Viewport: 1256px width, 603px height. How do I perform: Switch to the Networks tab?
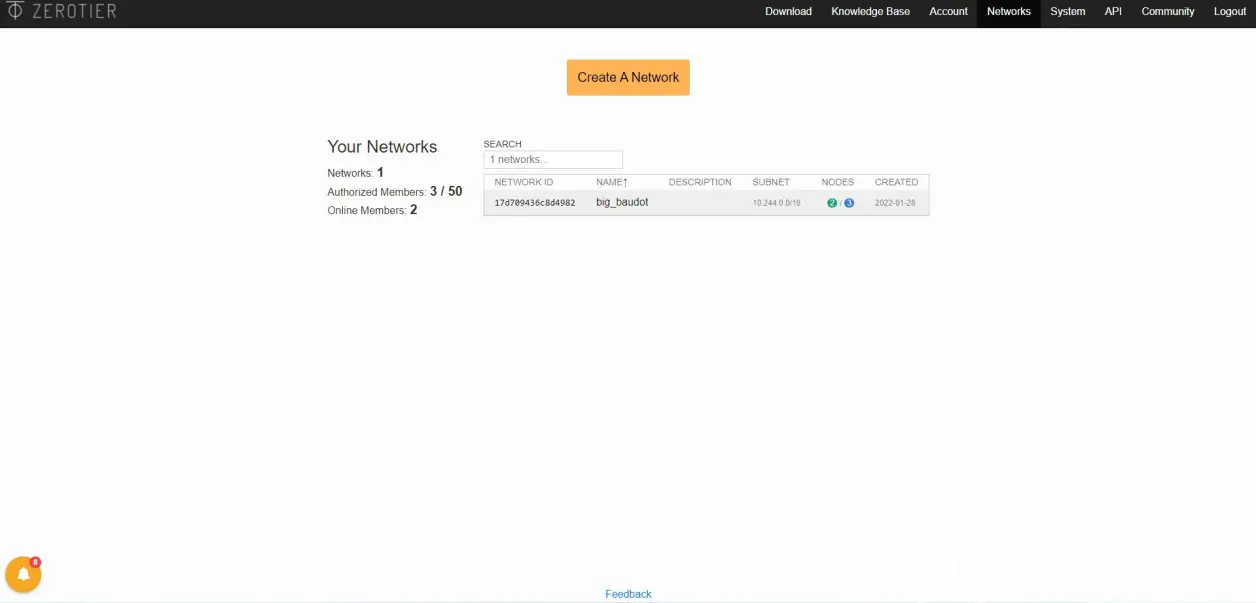point(1008,12)
